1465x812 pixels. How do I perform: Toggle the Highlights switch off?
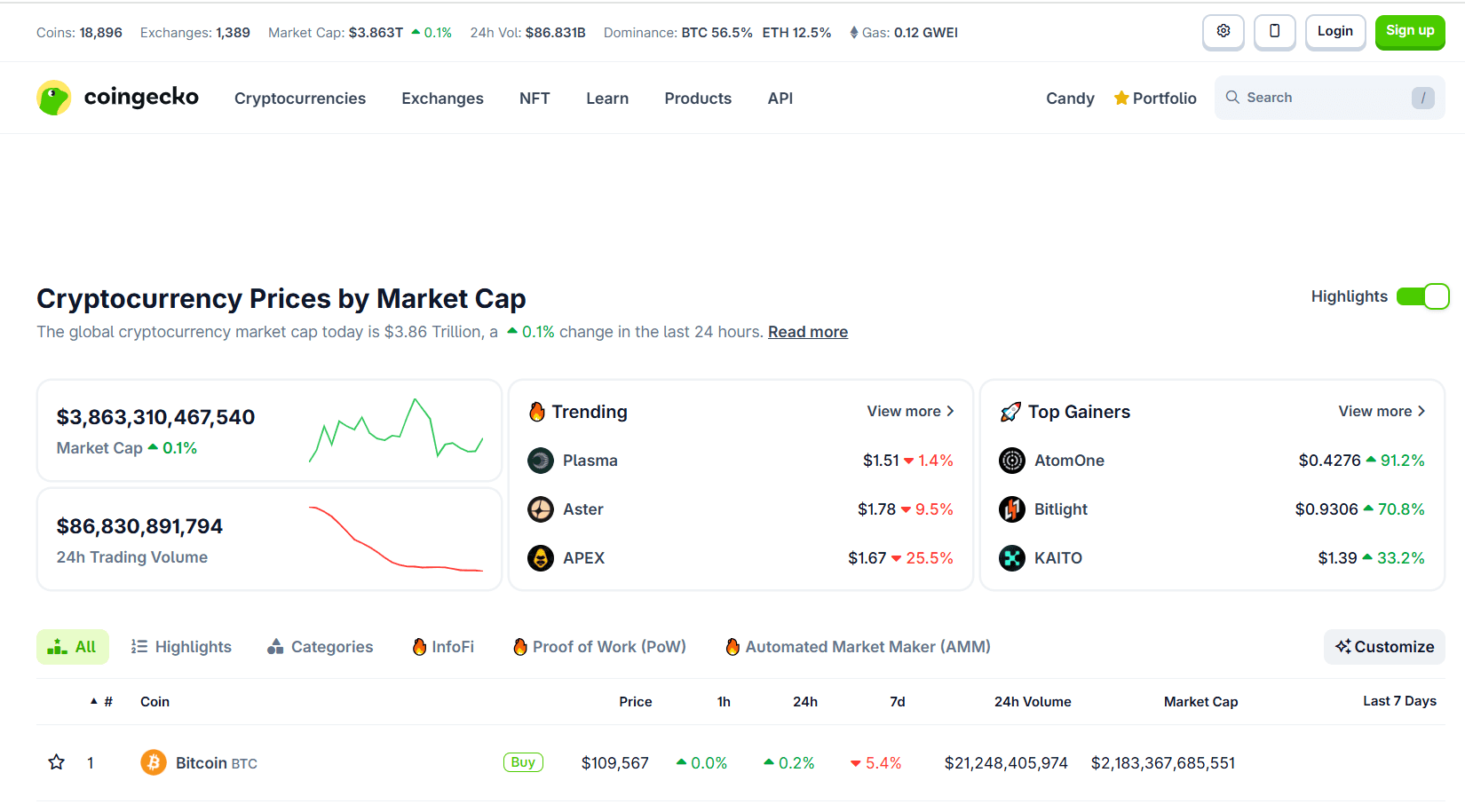click(x=1422, y=296)
